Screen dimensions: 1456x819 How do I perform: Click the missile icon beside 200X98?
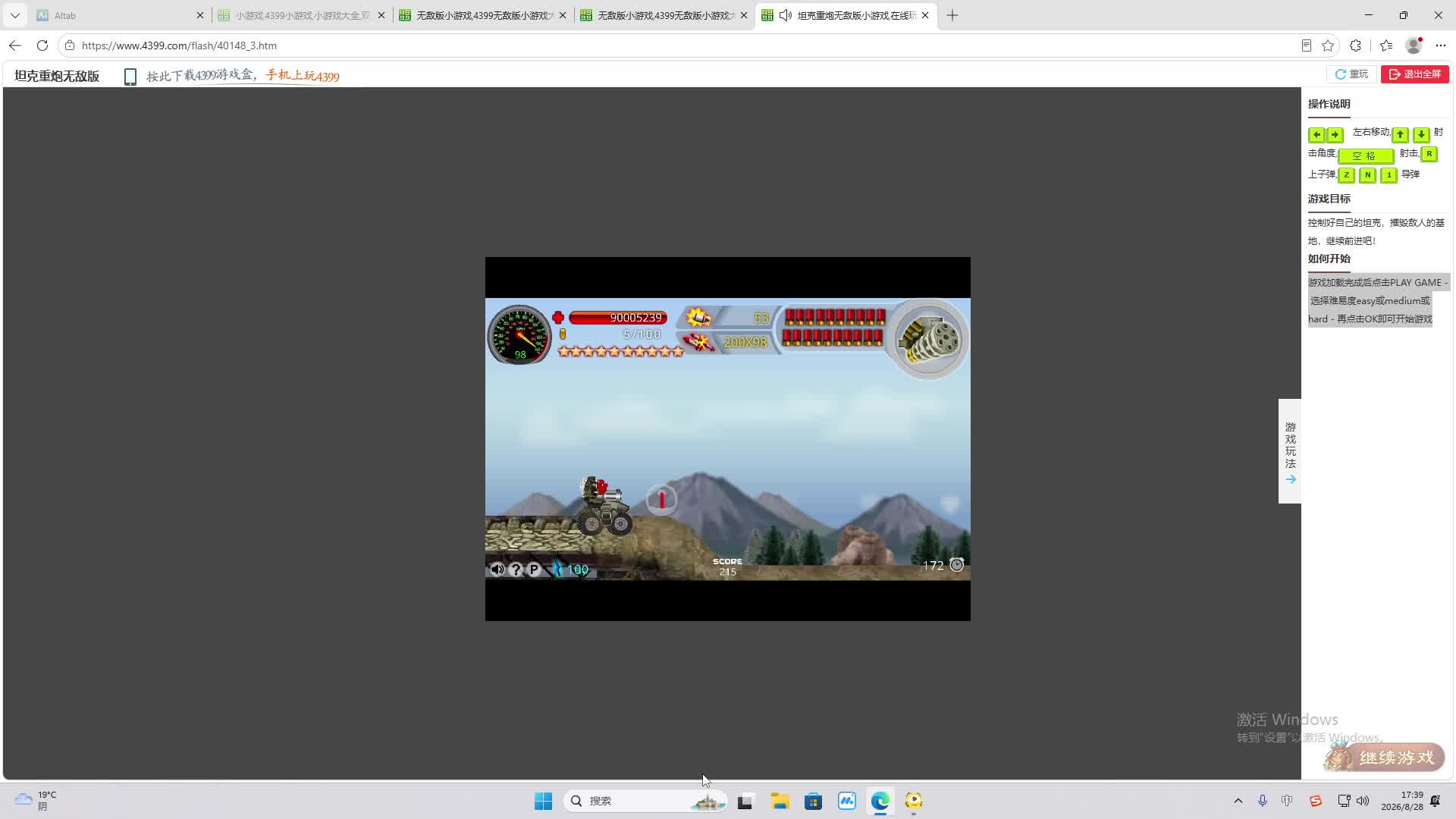tap(698, 343)
